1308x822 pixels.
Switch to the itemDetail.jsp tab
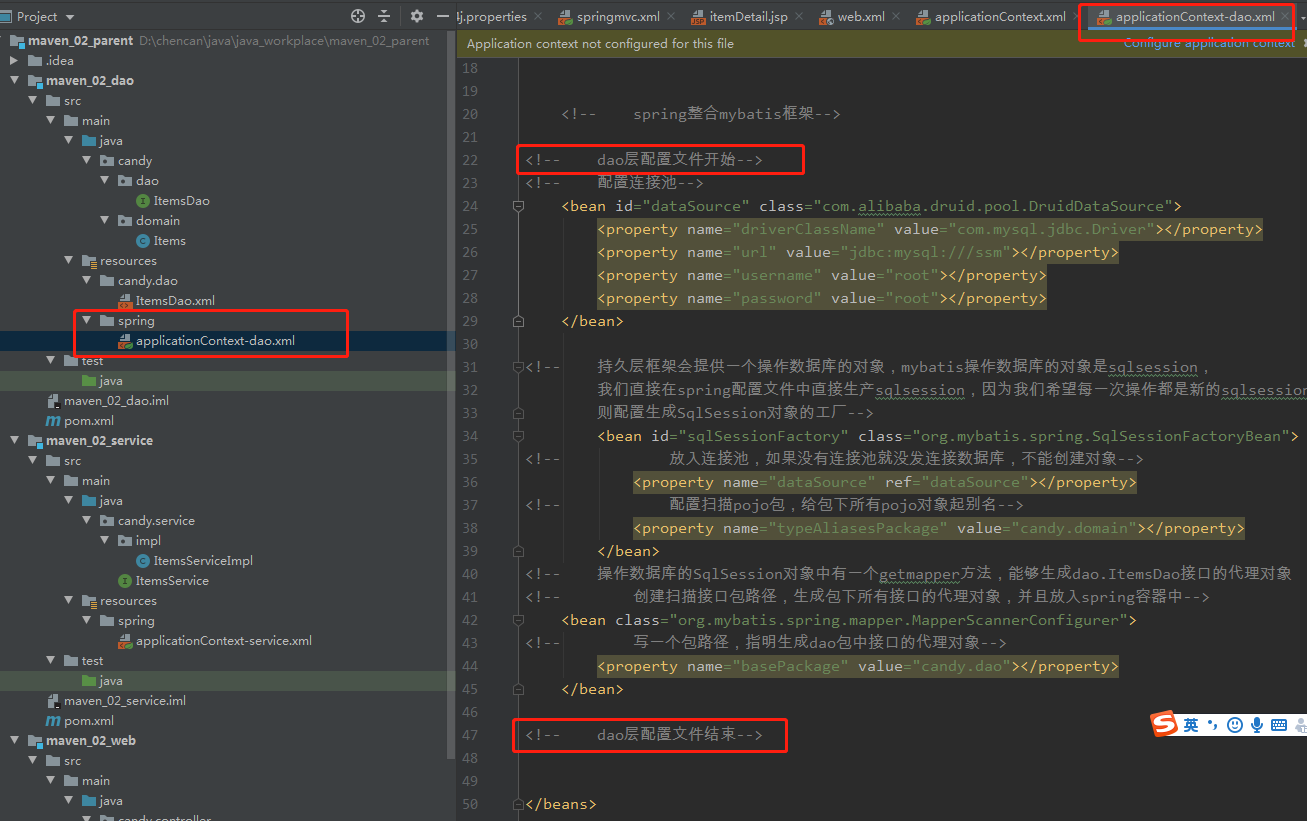click(748, 17)
